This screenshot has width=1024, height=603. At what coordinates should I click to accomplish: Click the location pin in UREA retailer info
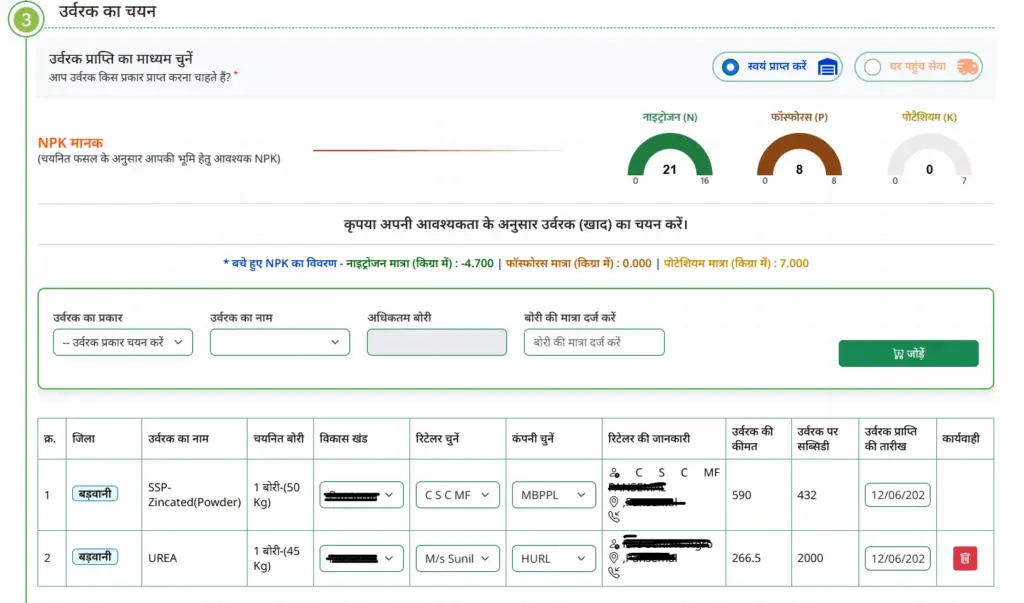[613, 558]
